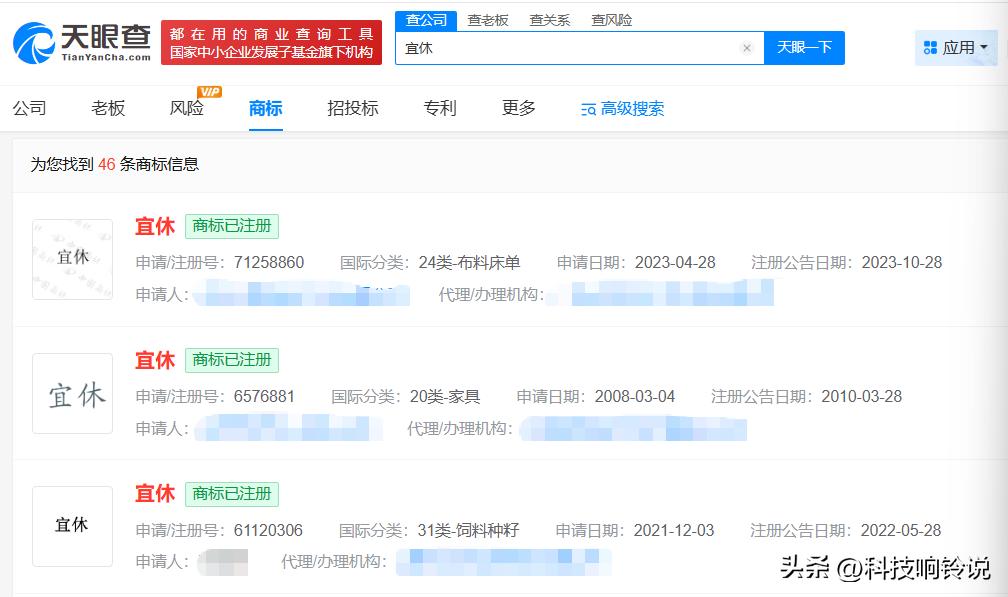1008x597 pixels.
Task: Click blurred agency of trademark 6576881
Action: tap(633, 429)
